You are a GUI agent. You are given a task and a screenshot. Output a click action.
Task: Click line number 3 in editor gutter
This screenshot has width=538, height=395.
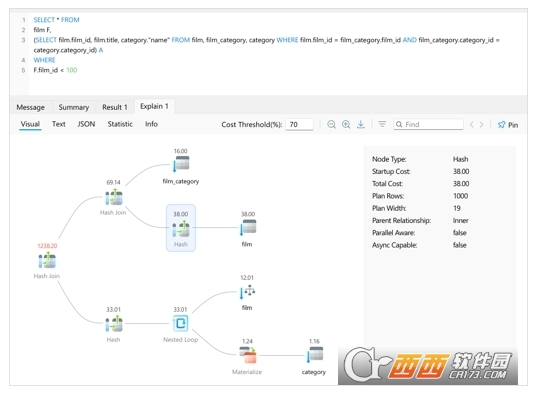click(x=23, y=40)
